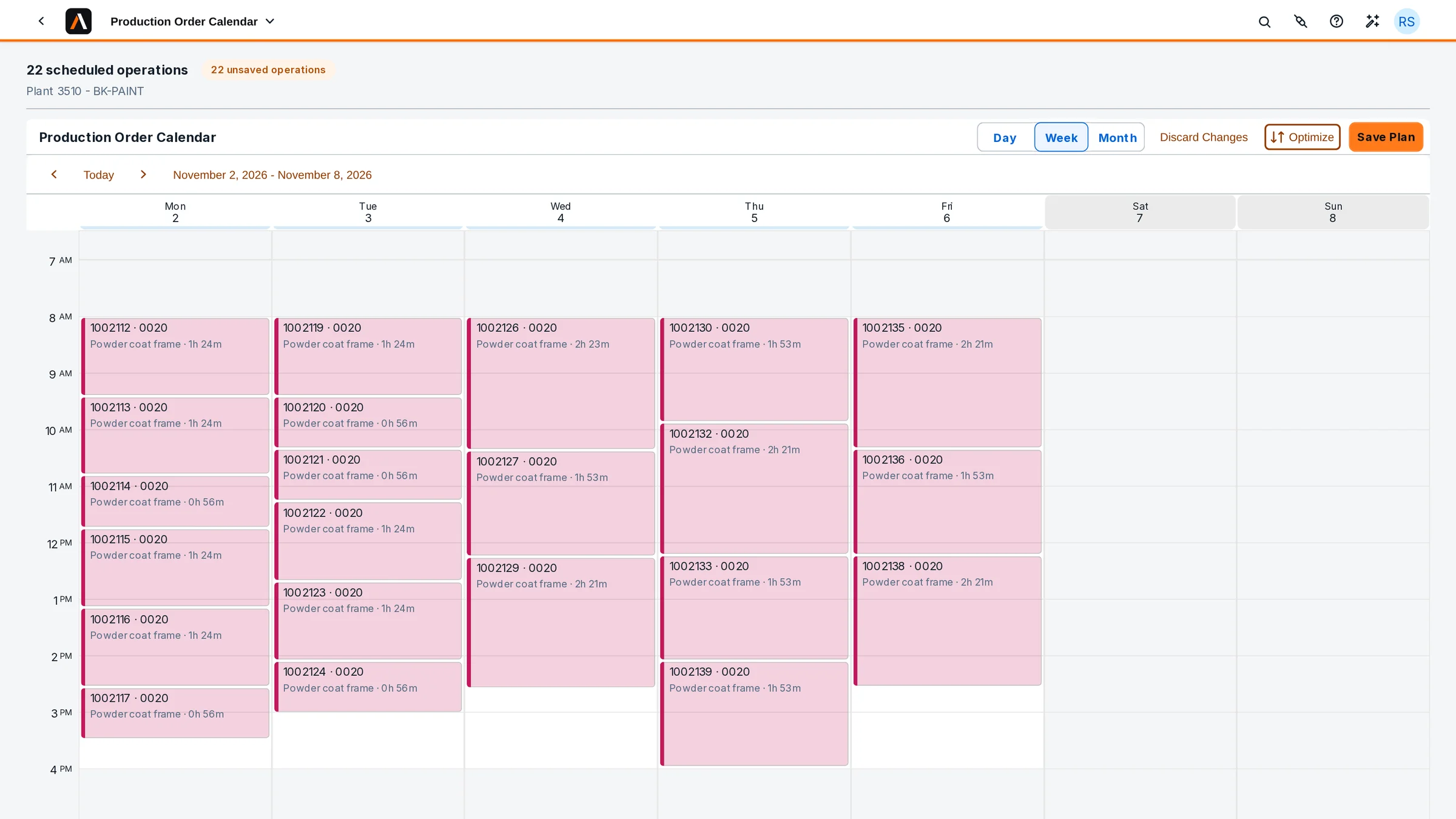Open operation 1002135 · 0020 block
The height and width of the screenshot is (819, 1456).
[x=947, y=383]
